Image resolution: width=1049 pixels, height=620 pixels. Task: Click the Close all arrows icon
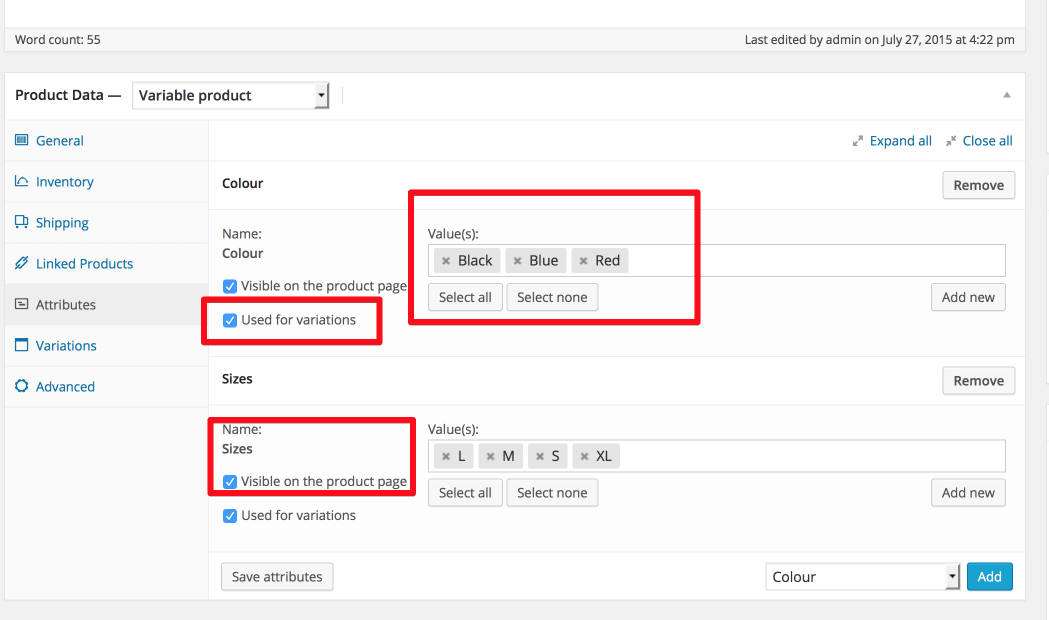(x=951, y=141)
